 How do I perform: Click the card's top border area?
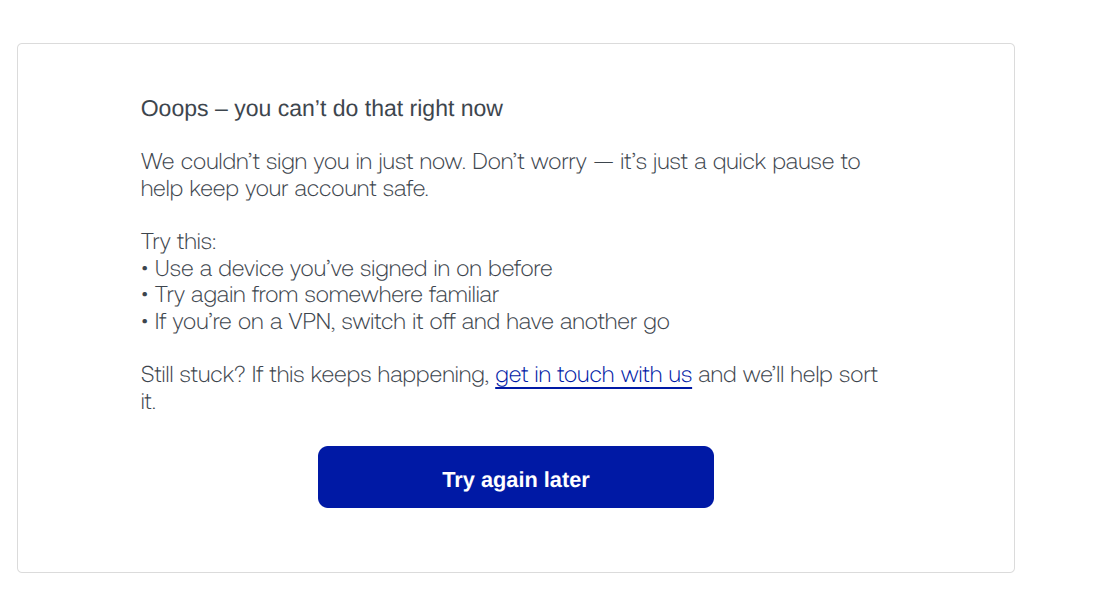(x=514, y=44)
